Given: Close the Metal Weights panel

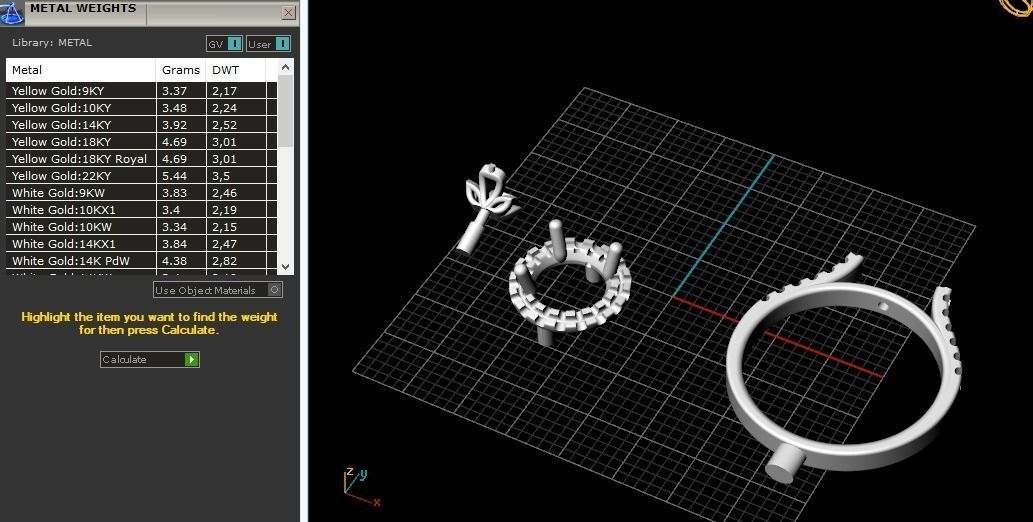Looking at the screenshot, I should click(x=289, y=13).
